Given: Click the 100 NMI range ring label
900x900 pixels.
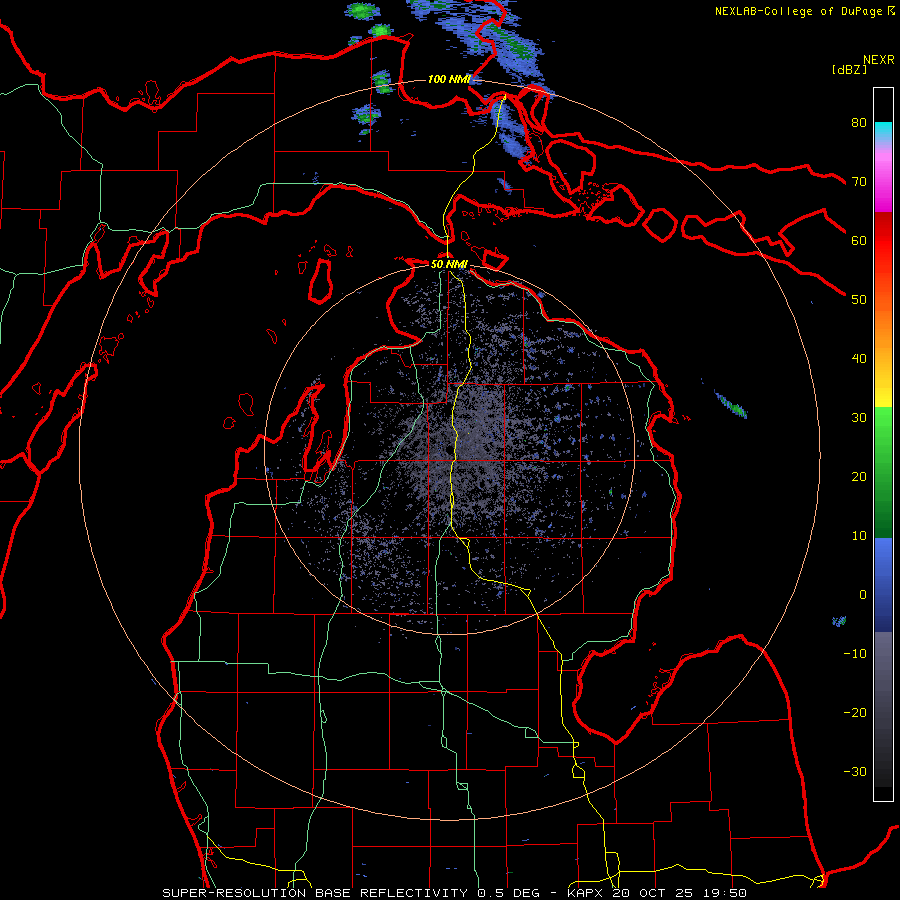Looking at the screenshot, I should pyautogui.click(x=449, y=79).
